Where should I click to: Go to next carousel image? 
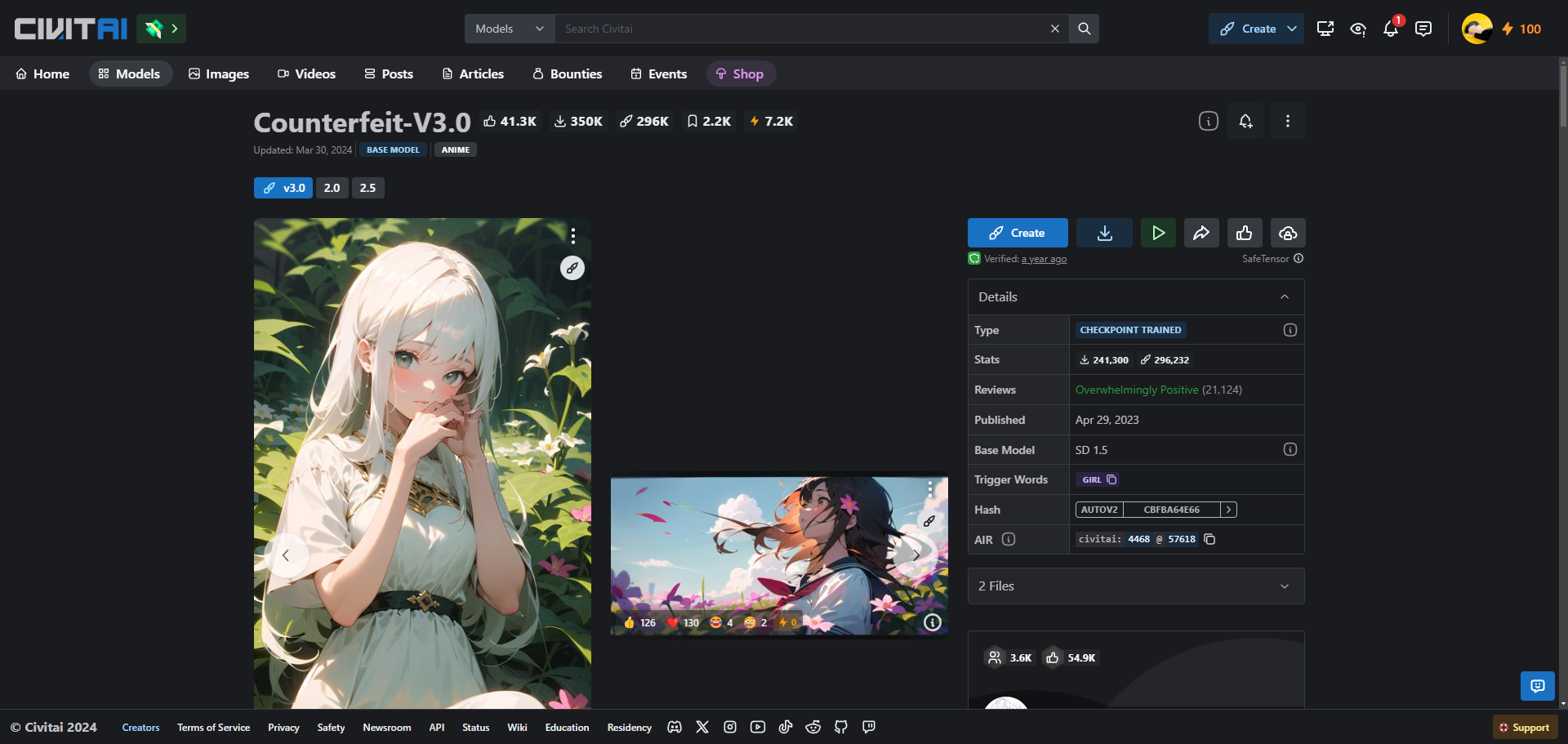tap(916, 555)
